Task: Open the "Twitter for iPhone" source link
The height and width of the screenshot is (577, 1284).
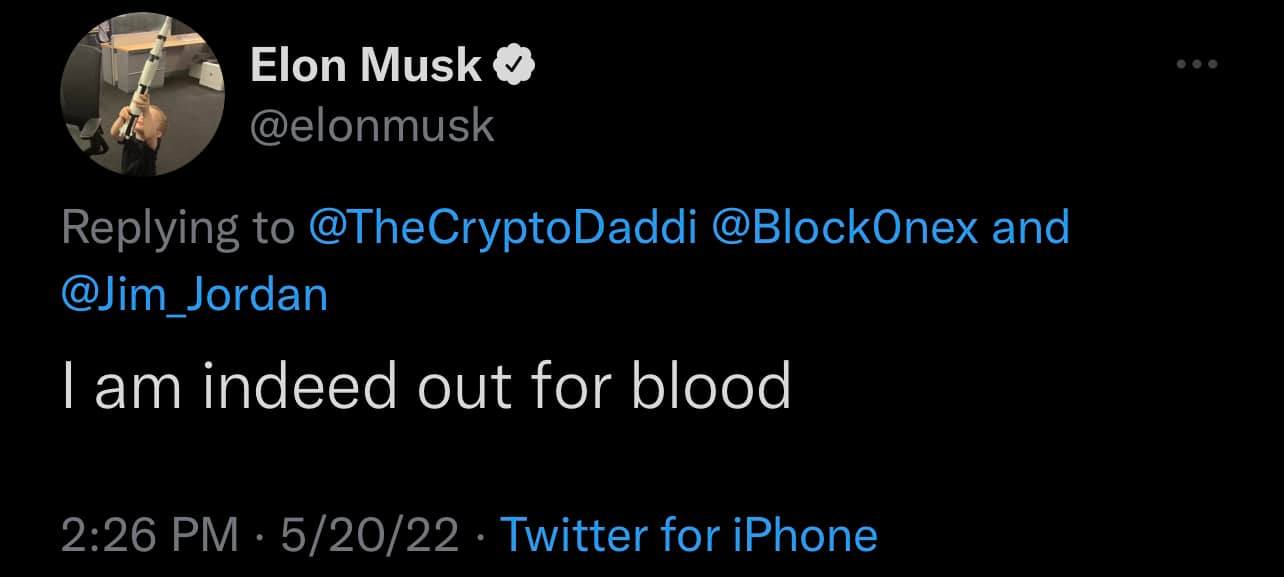Action: point(688,535)
